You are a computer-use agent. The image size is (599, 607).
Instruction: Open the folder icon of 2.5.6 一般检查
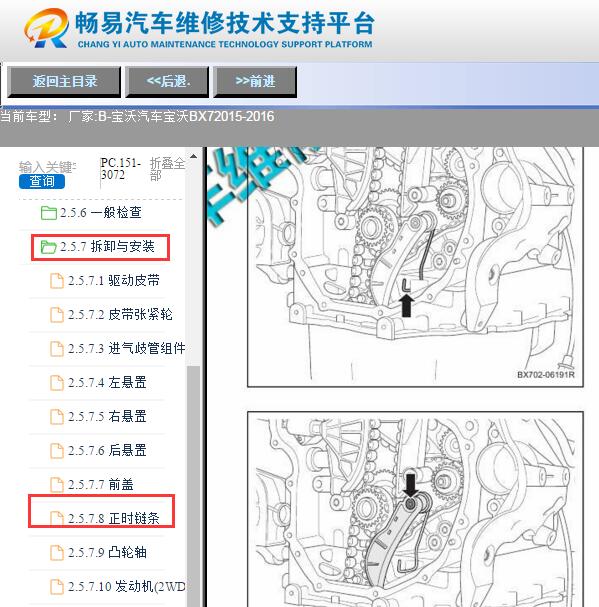(x=49, y=213)
